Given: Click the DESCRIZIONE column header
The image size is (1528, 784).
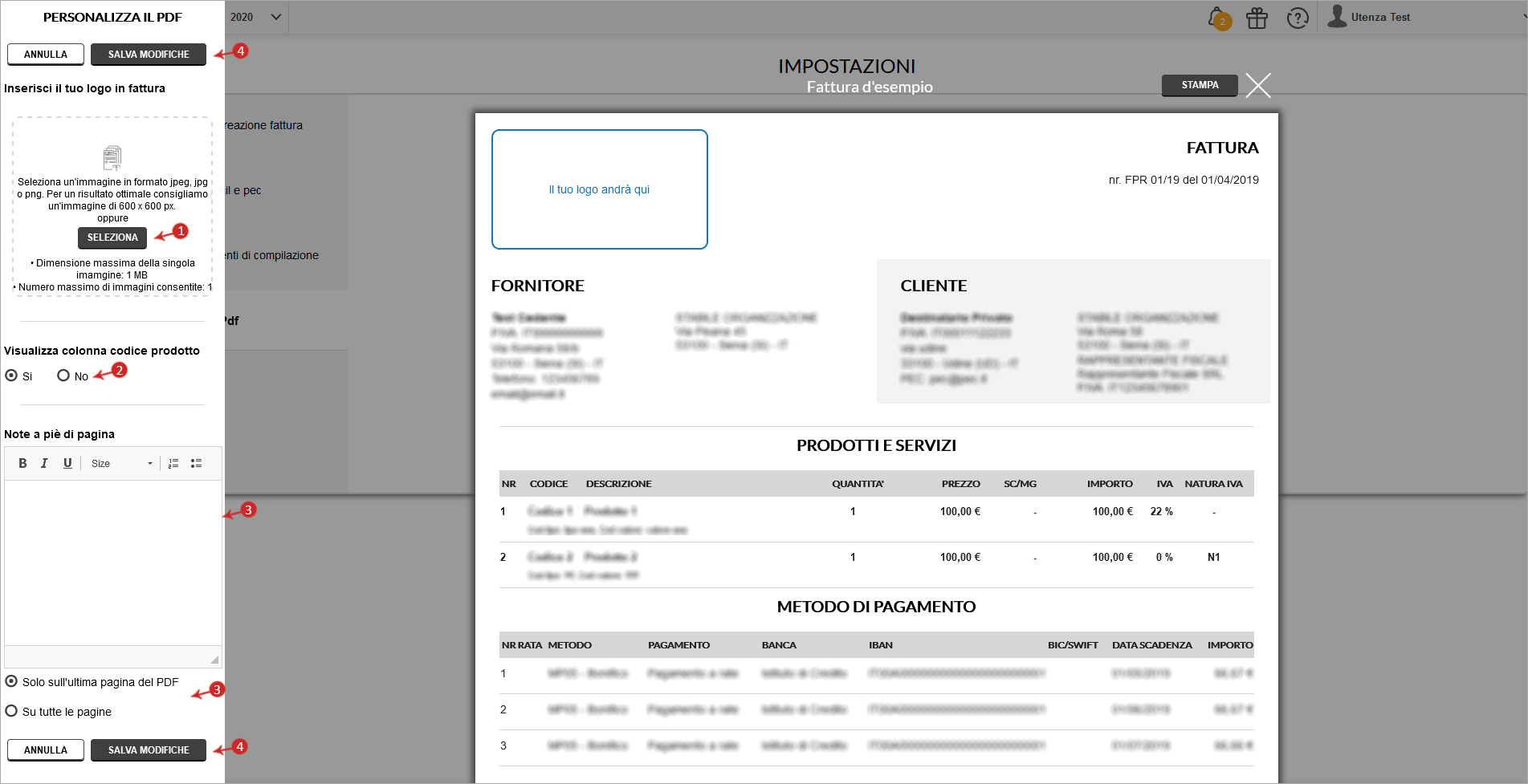Looking at the screenshot, I should pos(618,484).
